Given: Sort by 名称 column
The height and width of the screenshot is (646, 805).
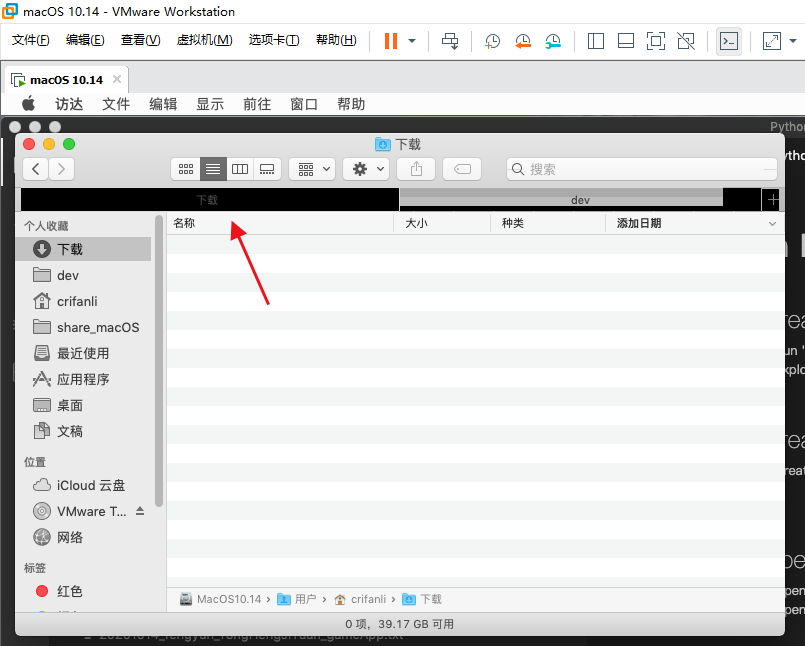Looking at the screenshot, I should (x=280, y=223).
